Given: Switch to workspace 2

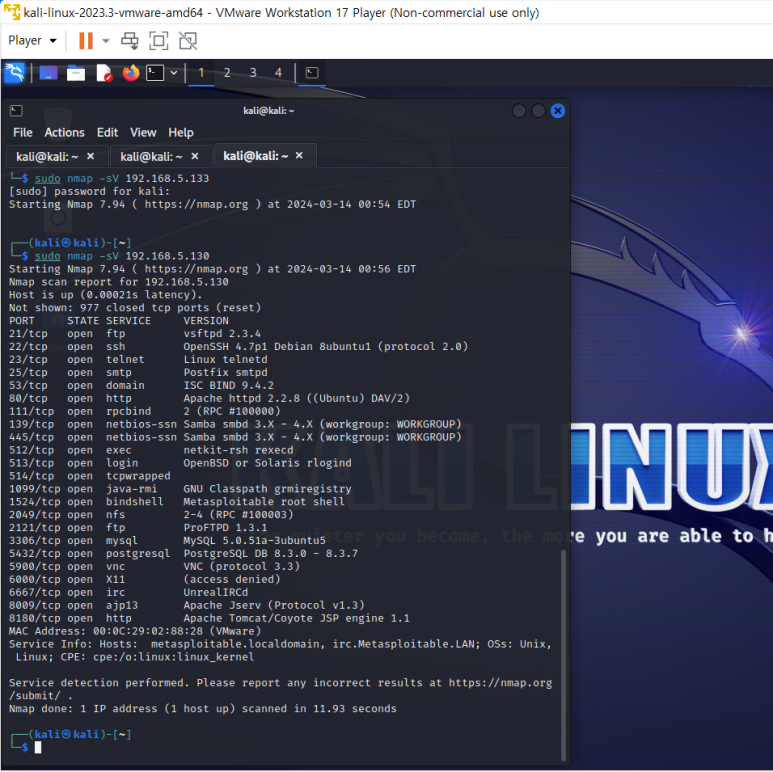Looking at the screenshot, I should pos(227,73).
